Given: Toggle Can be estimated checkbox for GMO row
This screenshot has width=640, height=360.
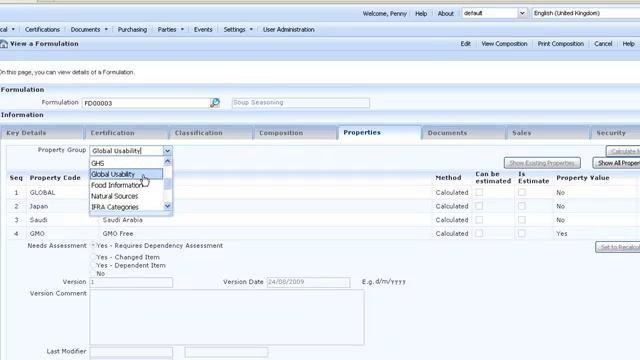Looking at the screenshot, I should [x=479, y=233].
